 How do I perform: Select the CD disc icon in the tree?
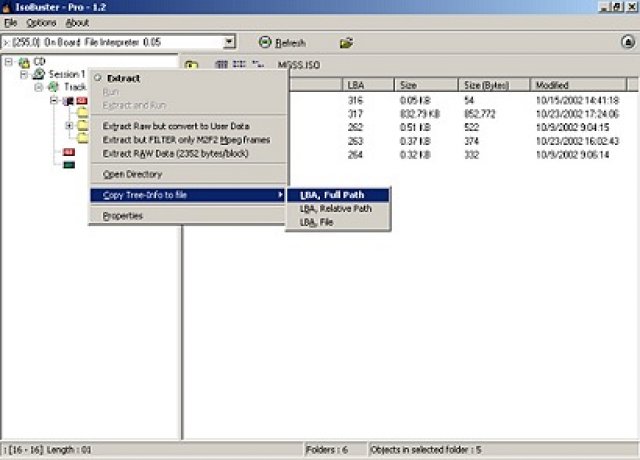tap(24, 62)
